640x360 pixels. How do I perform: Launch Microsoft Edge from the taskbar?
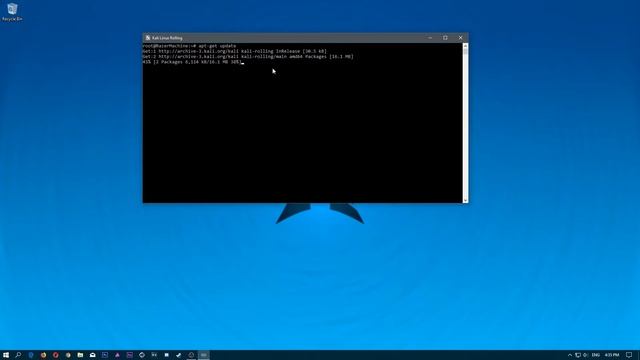tap(31, 355)
